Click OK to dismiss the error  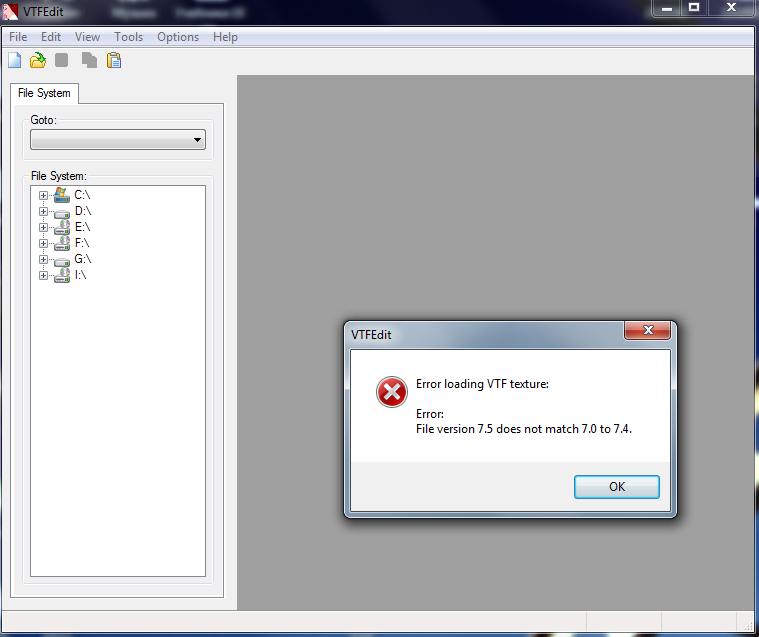pos(617,486)
